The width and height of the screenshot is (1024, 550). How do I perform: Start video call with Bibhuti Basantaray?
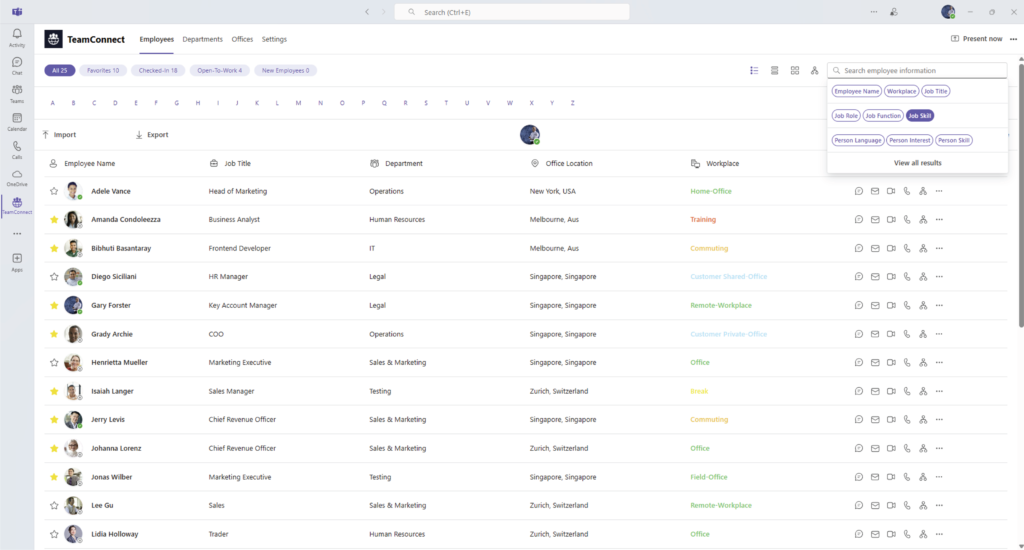(x=891, y=248)
